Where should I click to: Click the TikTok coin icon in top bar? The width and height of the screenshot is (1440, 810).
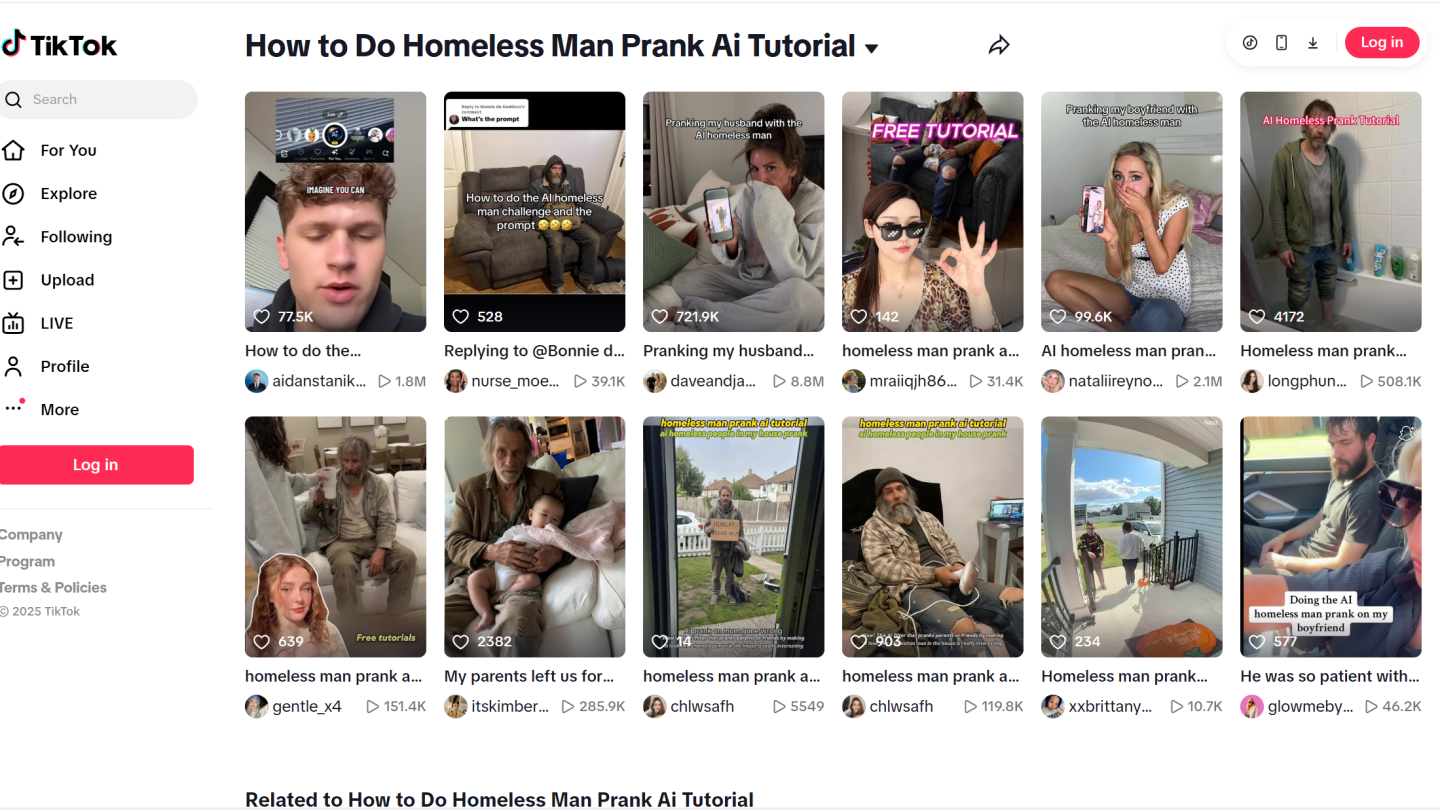pyautogui.click(x=1250, y=42)
